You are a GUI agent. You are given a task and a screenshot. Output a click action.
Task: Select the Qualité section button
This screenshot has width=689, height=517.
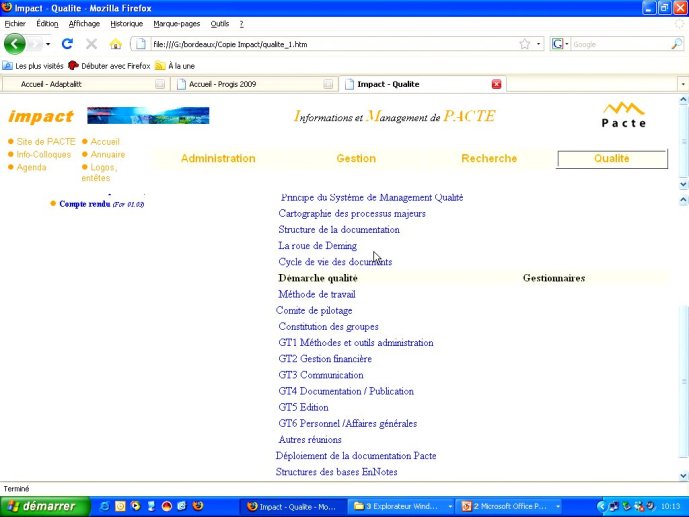tap(612, 159)
